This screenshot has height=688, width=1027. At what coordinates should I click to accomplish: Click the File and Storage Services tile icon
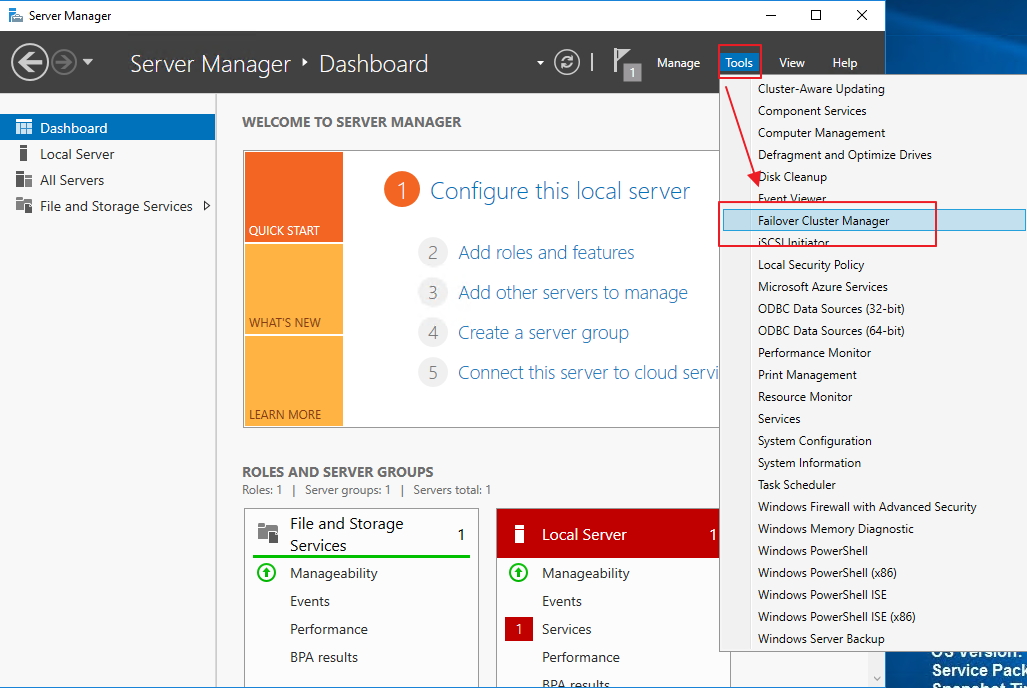pyautogui.click(x=268, y=533)
